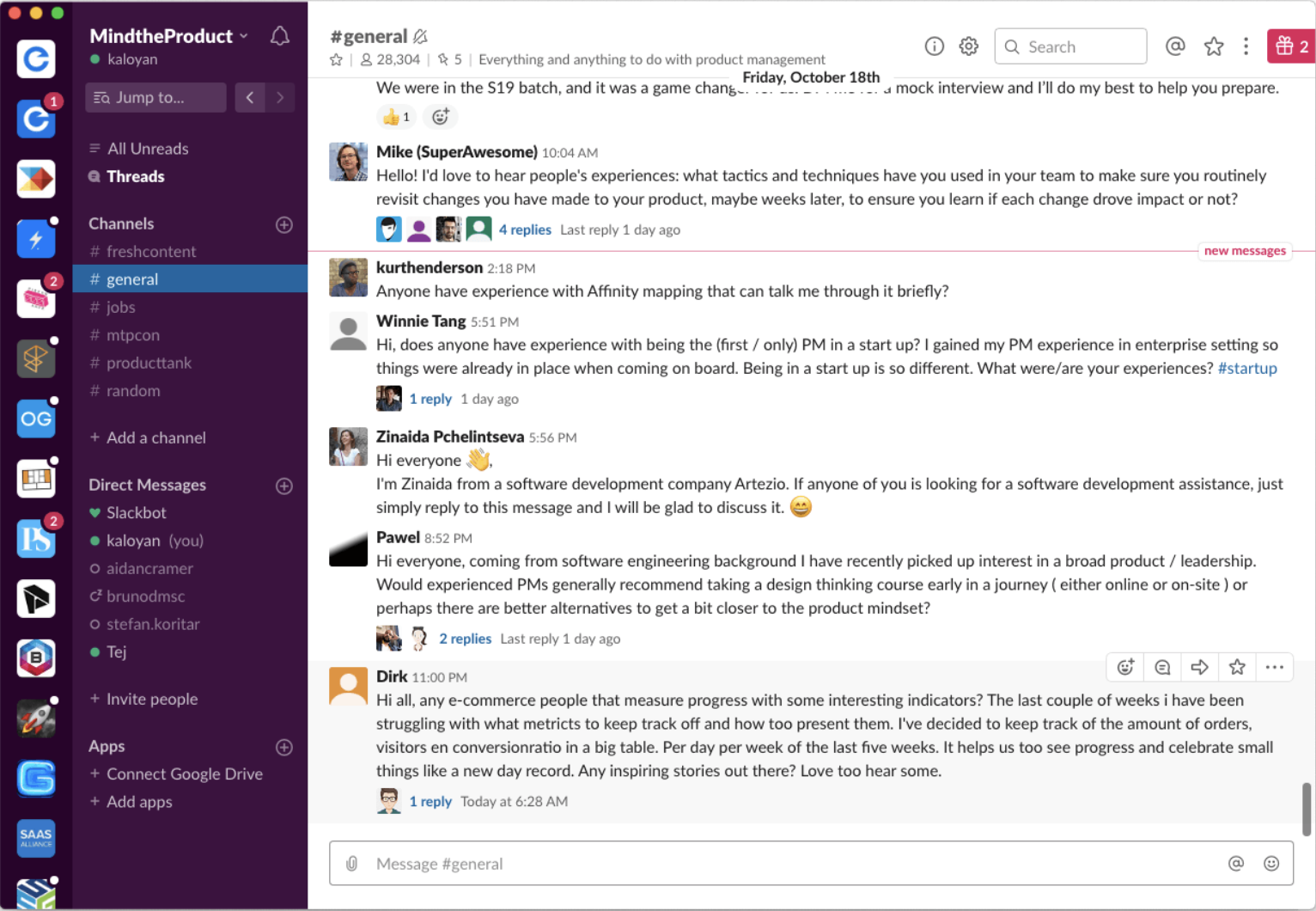Switch to the rocket workspace icon
Viewport: 1316px width, 911px height.
pyautogui.click(x=36, y=718)
